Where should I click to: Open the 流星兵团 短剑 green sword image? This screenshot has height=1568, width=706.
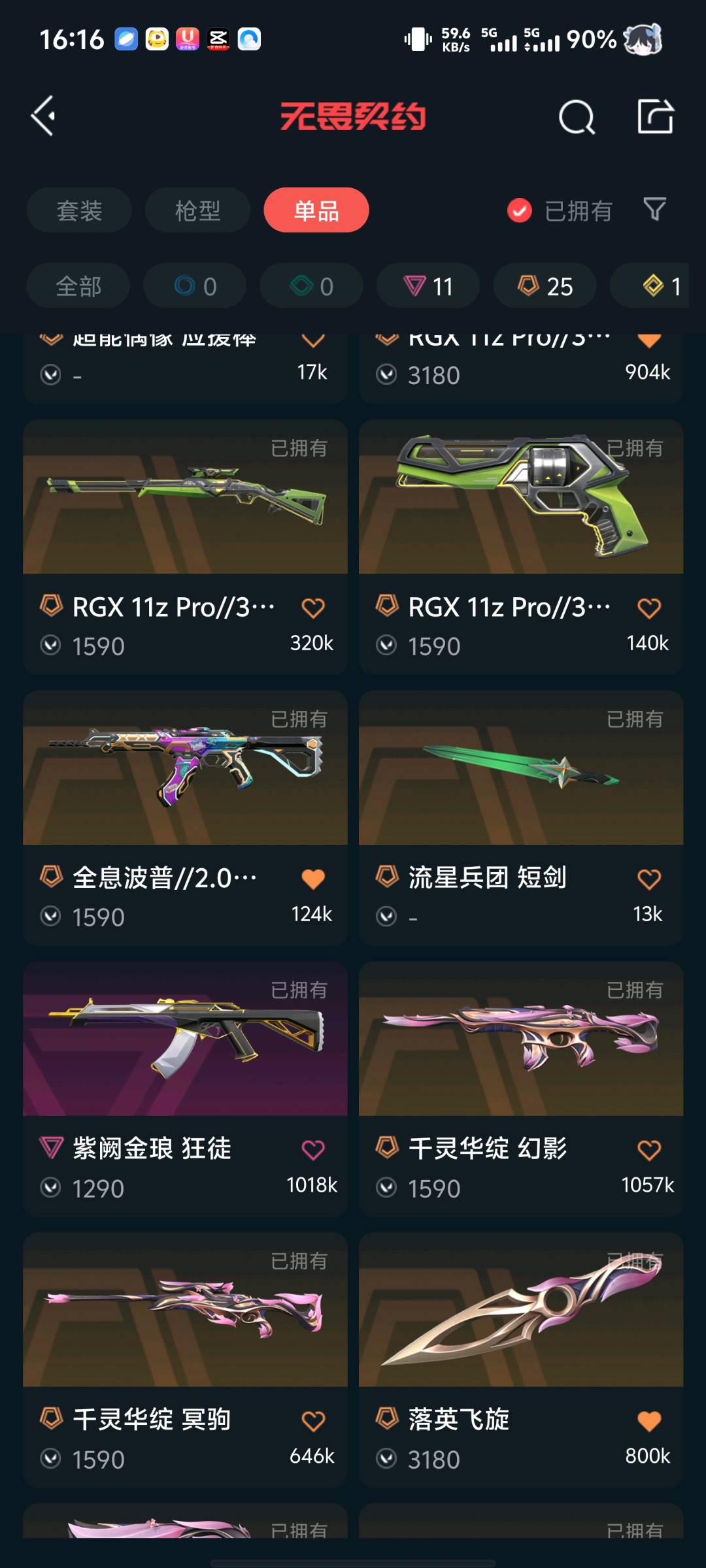(521, 768)
